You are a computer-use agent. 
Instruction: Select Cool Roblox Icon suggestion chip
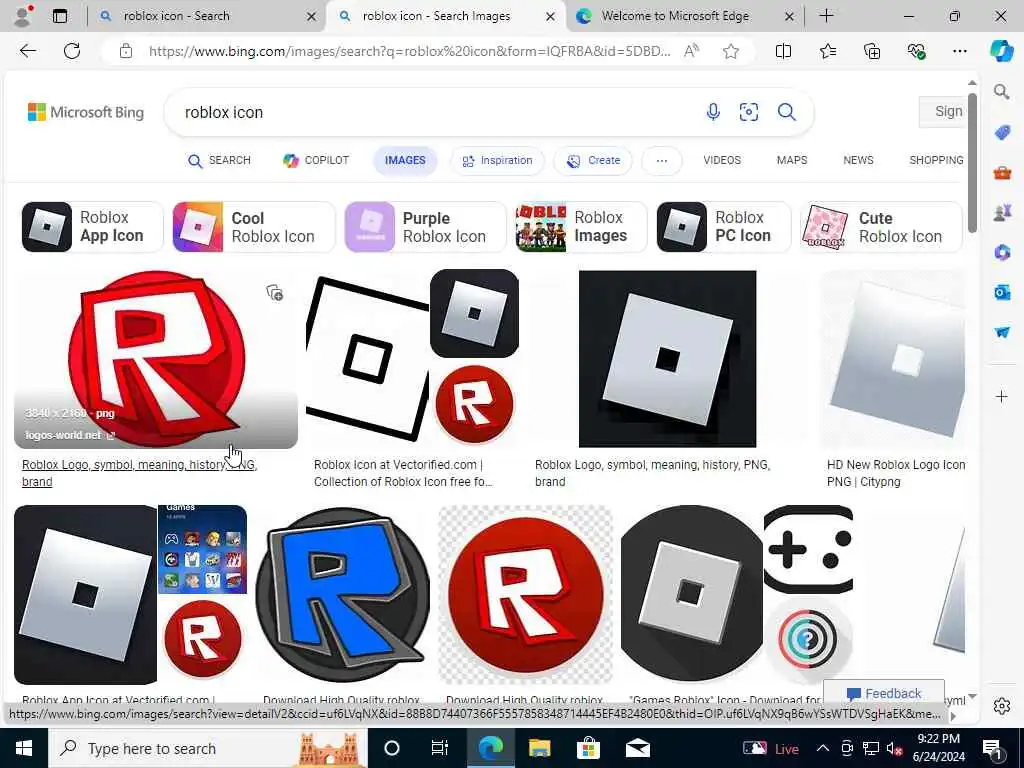click(x=253, y=227)
